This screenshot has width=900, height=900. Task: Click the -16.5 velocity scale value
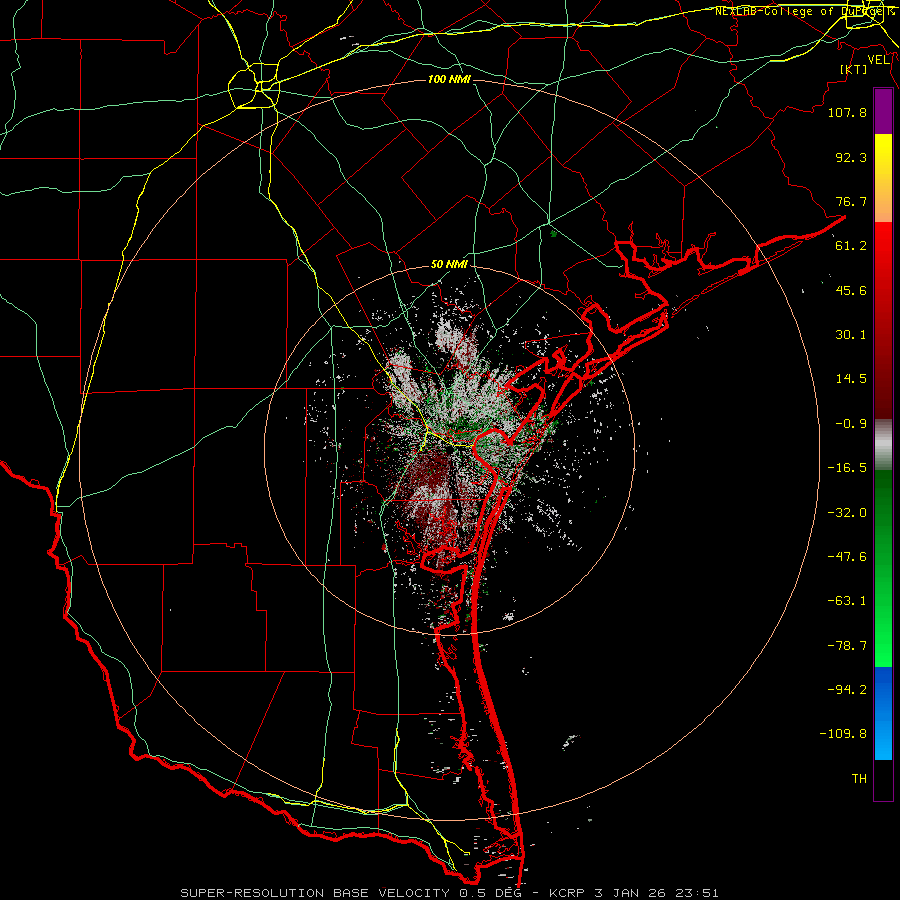click(847, 468)
